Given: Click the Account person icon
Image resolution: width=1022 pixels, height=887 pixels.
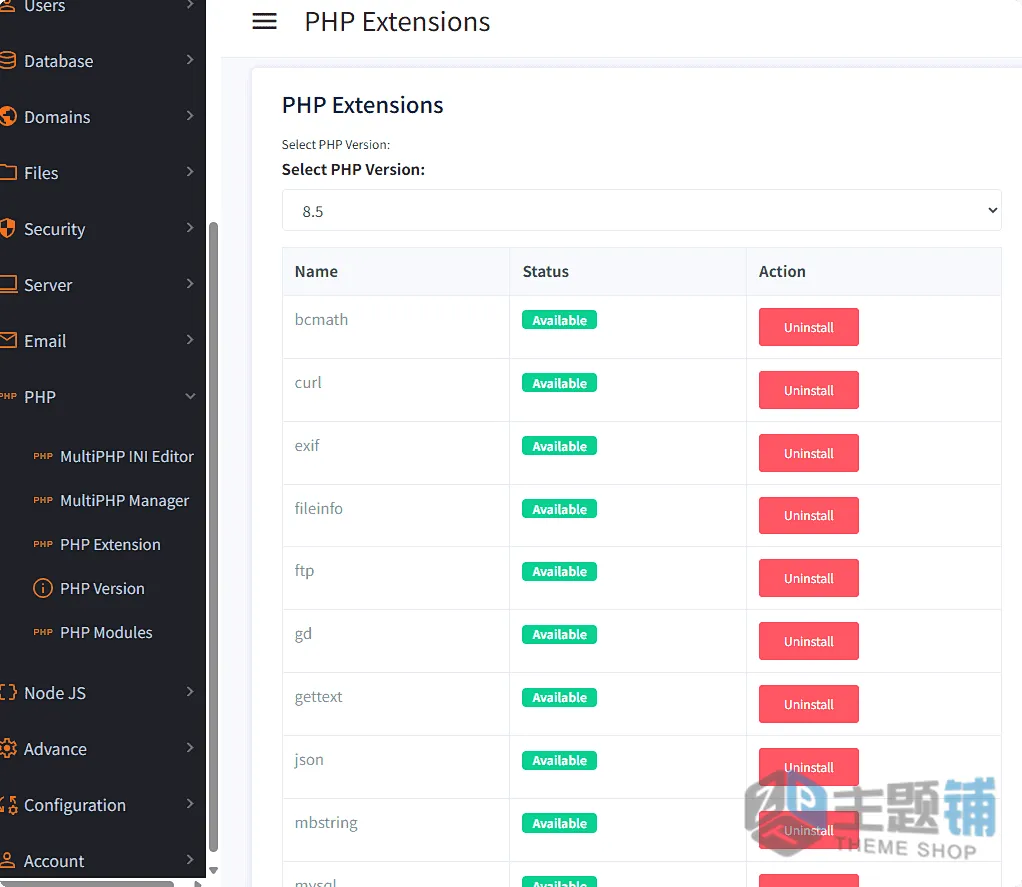Looking at the screenshot, I should pyautogui.click(x=8, y=860).
